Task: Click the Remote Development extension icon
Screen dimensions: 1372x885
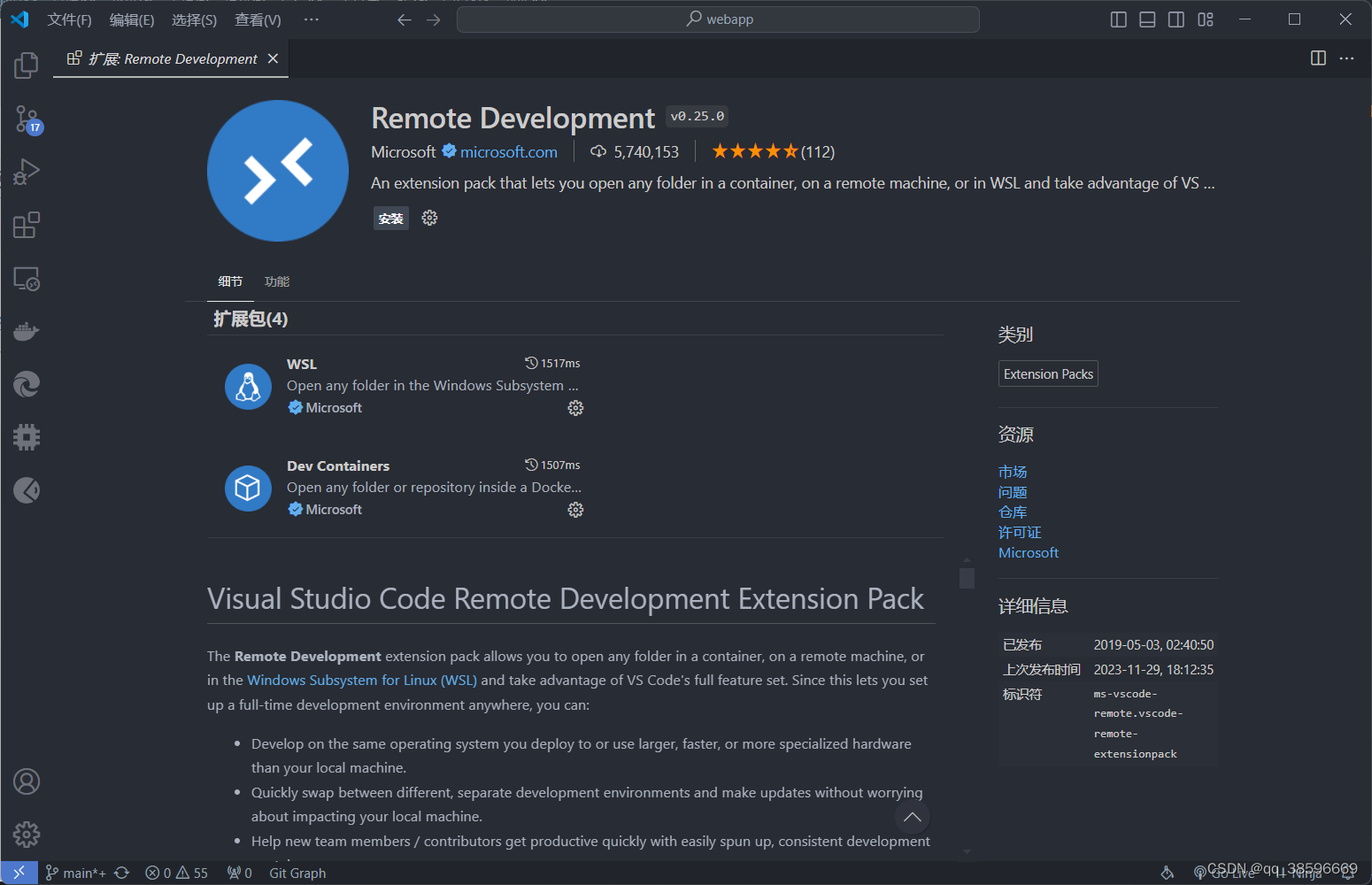Action: (x=277, y=171)
